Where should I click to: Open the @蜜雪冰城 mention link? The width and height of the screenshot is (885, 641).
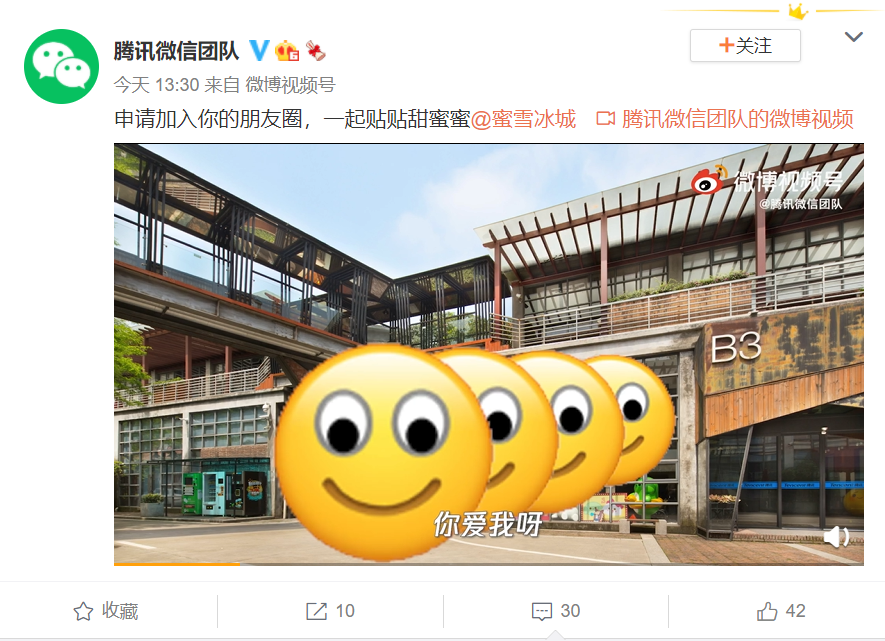(x=523, y=120)
